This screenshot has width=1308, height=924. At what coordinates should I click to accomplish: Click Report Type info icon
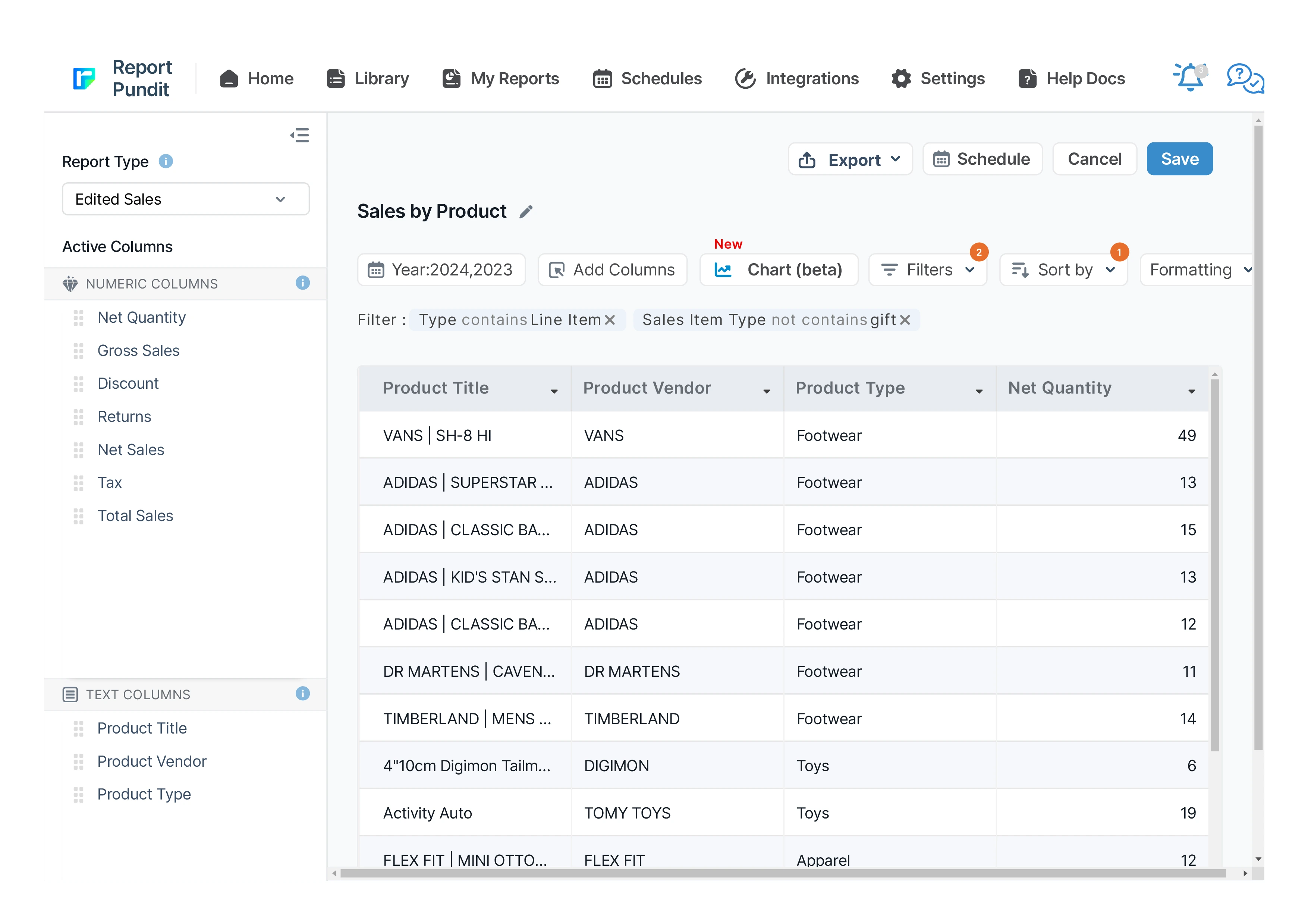click(166, 162)
